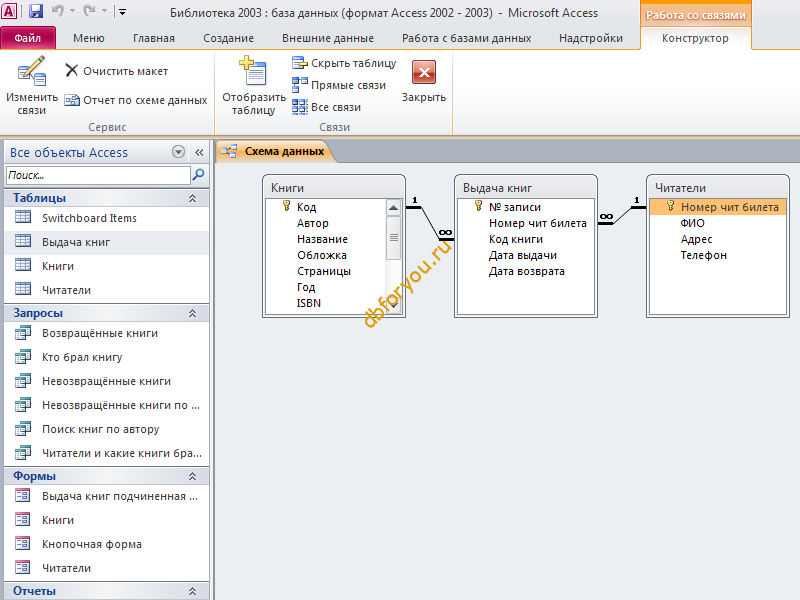
Task: Open the Невозвращённые книги query
Action: coord(107,381)
